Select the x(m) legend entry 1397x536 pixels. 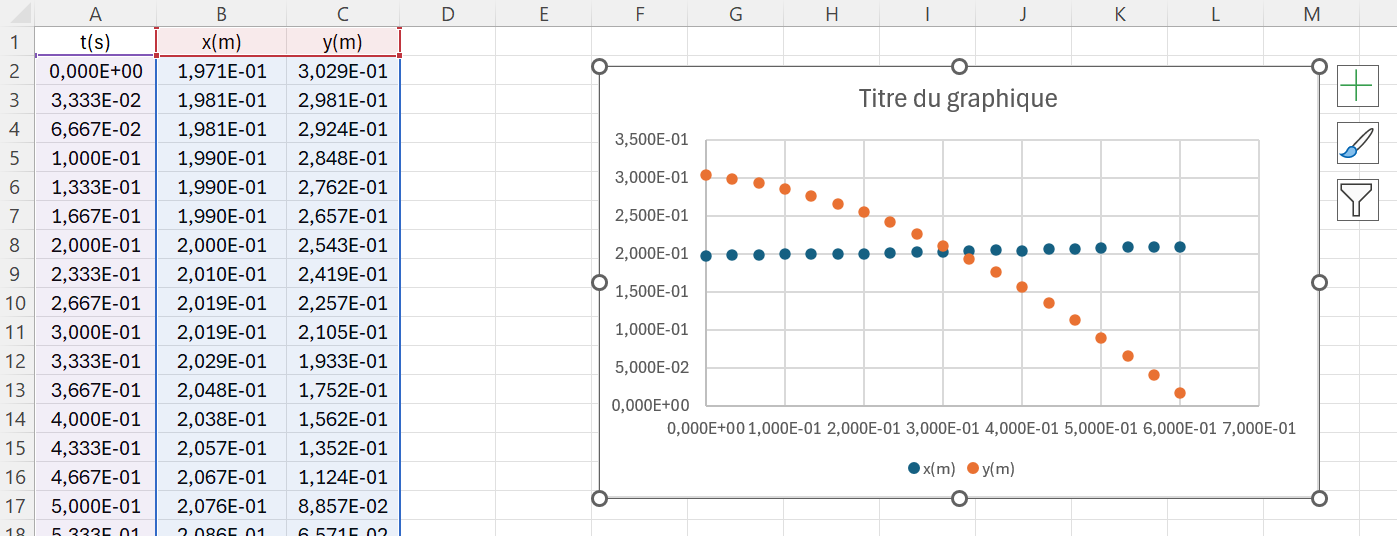point(931,468)
